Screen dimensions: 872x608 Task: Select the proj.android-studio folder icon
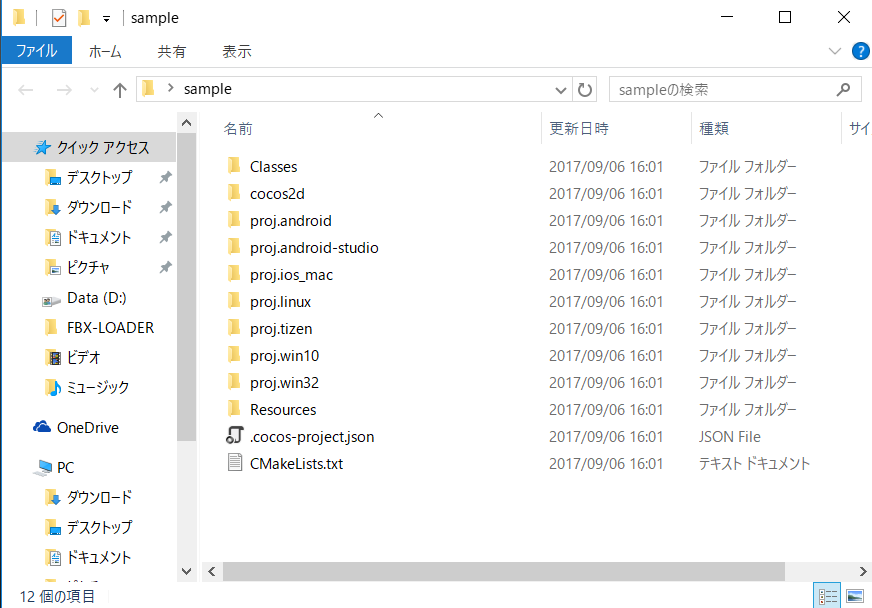[x=234, y=247]
